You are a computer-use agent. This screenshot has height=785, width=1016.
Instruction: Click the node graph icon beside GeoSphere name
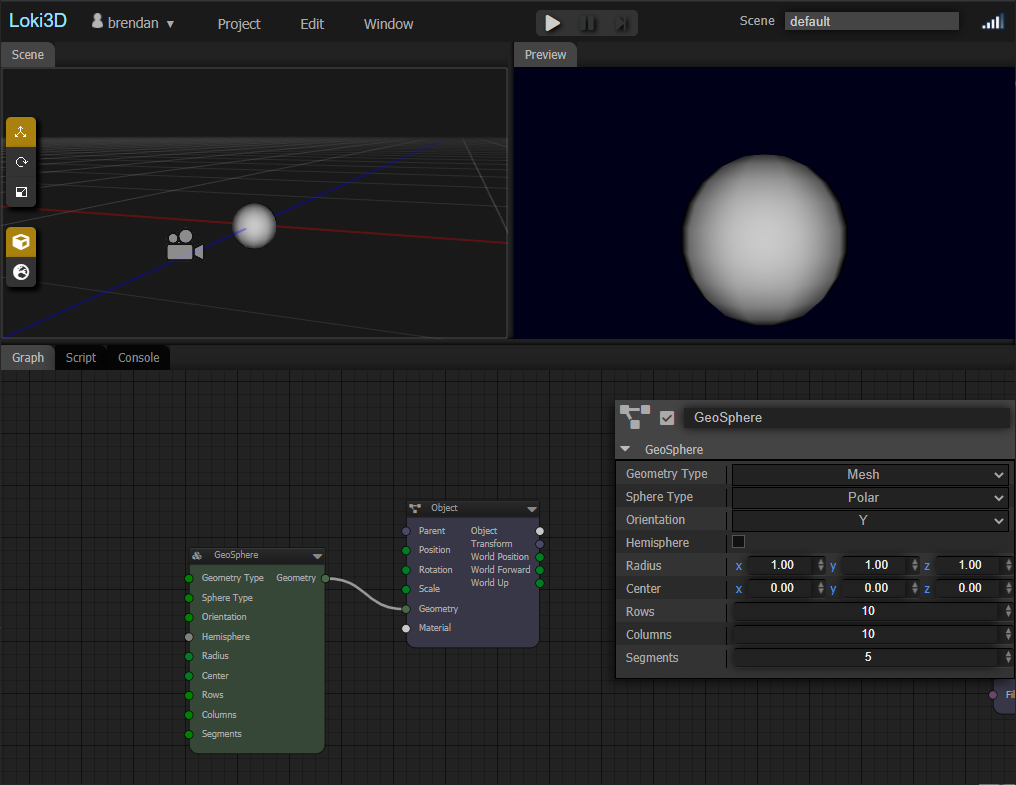(632, 417)
